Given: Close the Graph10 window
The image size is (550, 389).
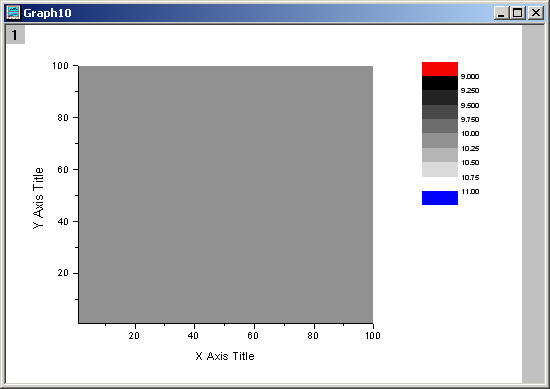Looking at the screenshot, I should click(x=536, y=13).
